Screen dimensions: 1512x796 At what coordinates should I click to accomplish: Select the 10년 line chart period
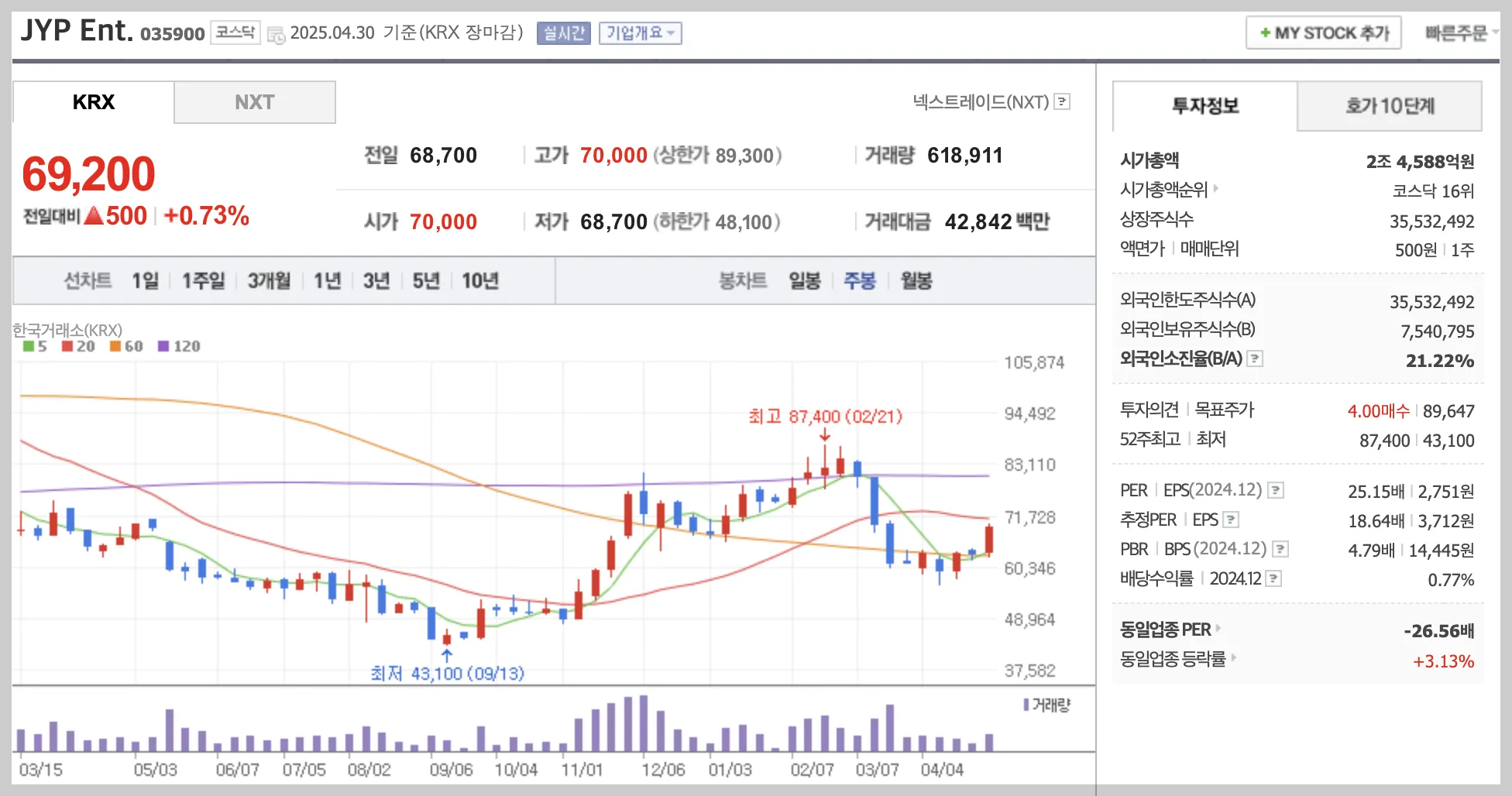(x=480, y=280)
